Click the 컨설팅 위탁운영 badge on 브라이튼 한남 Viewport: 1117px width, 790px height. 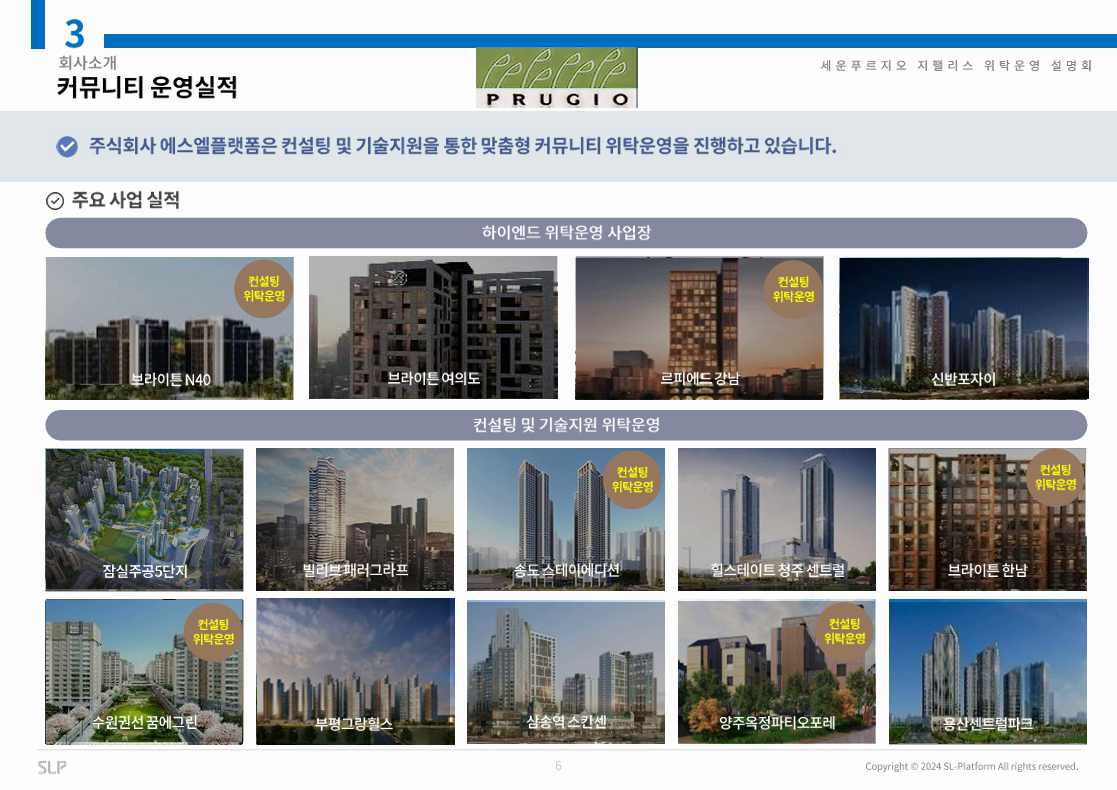1056,477
